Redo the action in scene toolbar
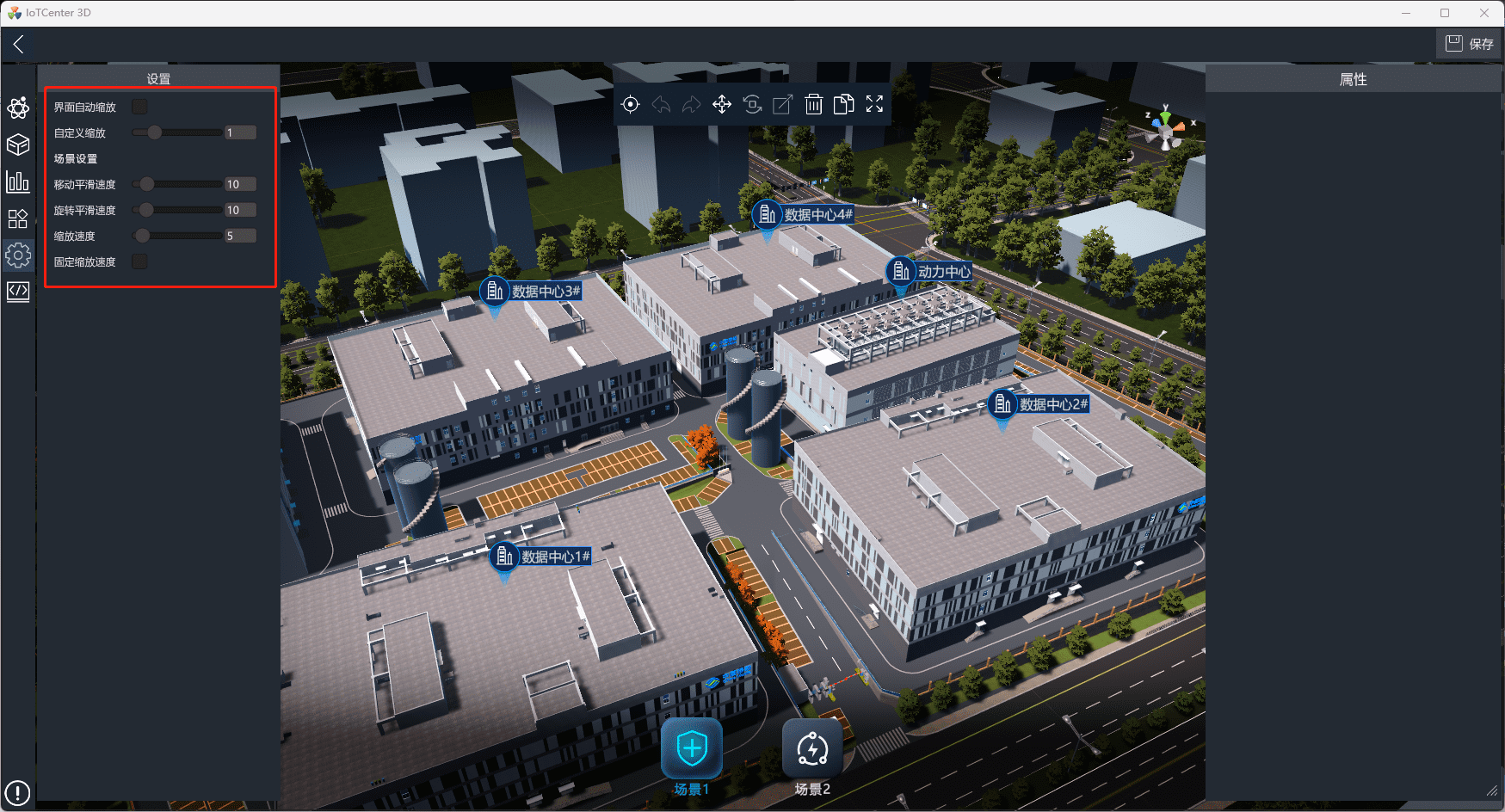Viewport: 1505px width, 812px height. [691, 104]
